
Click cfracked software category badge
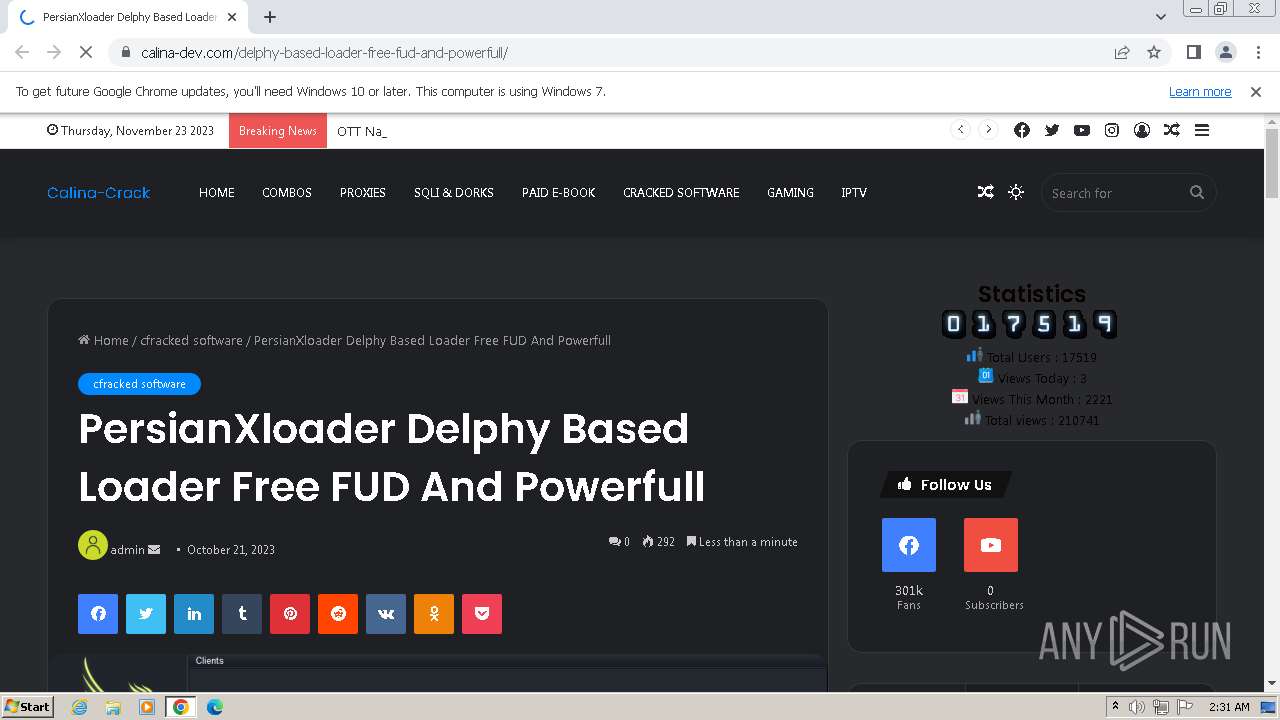tap(139, 384)
